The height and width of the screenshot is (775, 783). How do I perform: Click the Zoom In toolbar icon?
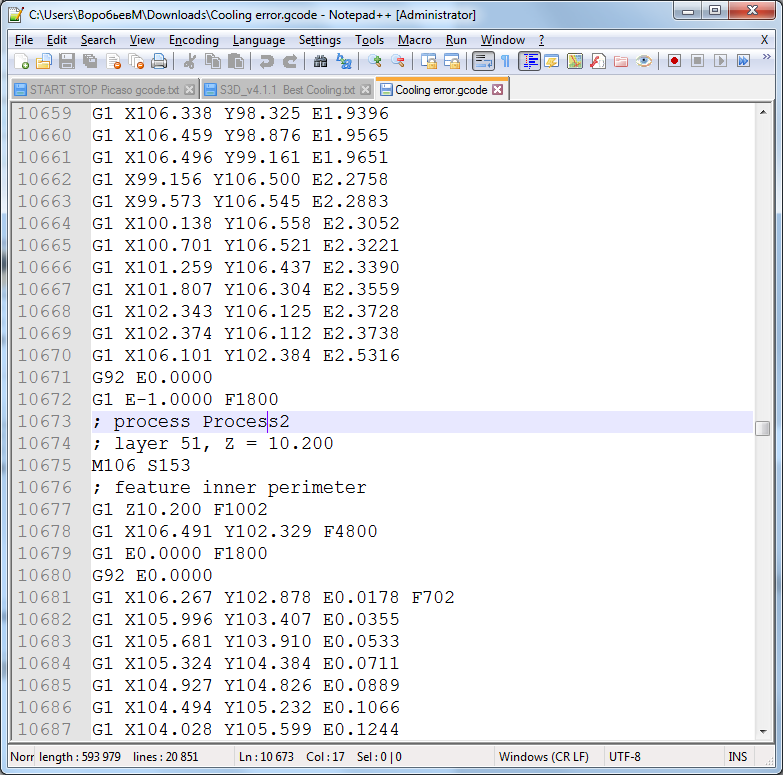pyautogui.click(x=375, y=61)
